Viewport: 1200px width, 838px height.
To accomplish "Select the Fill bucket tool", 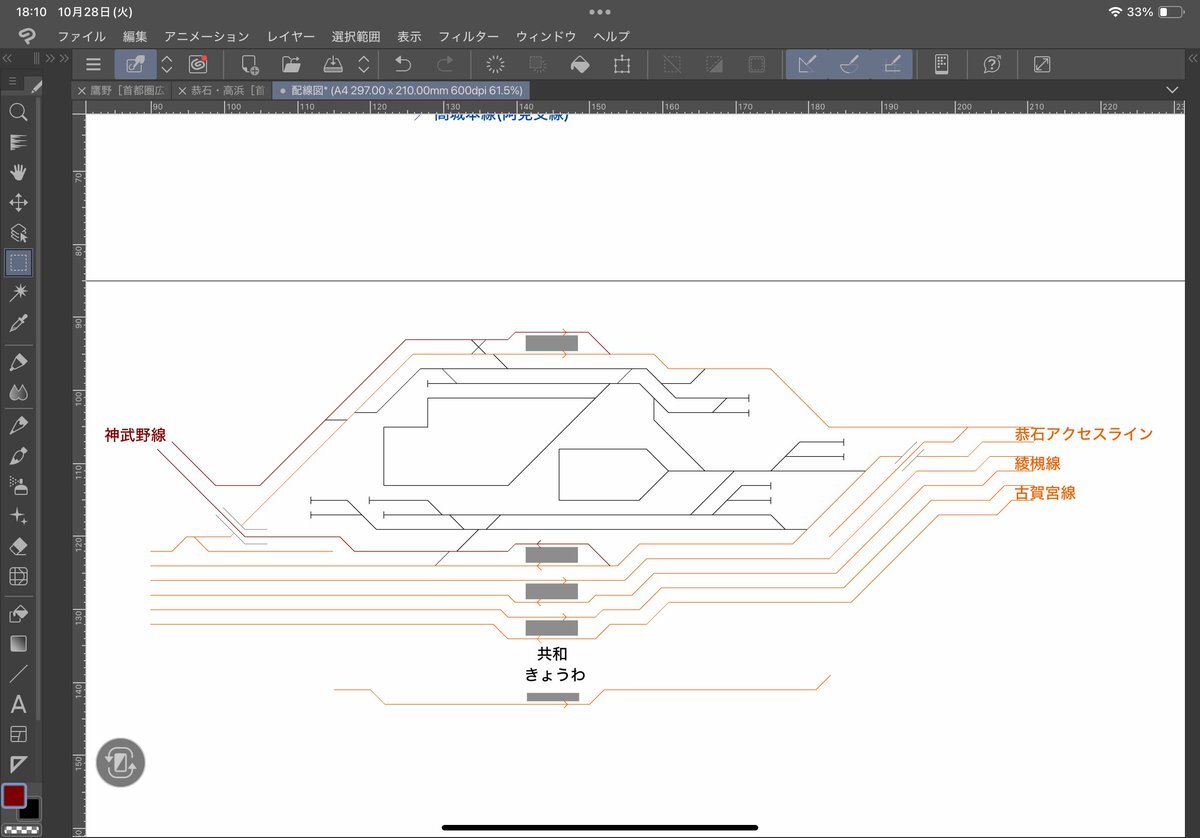I will [18, 613].
